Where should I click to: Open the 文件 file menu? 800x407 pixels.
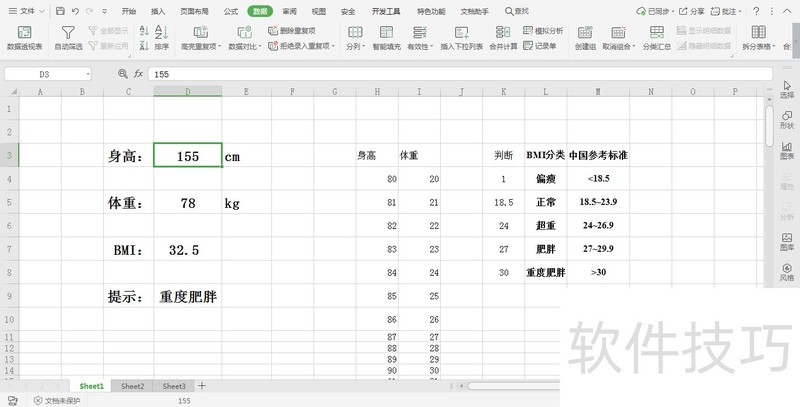click(x=26, y=11)
